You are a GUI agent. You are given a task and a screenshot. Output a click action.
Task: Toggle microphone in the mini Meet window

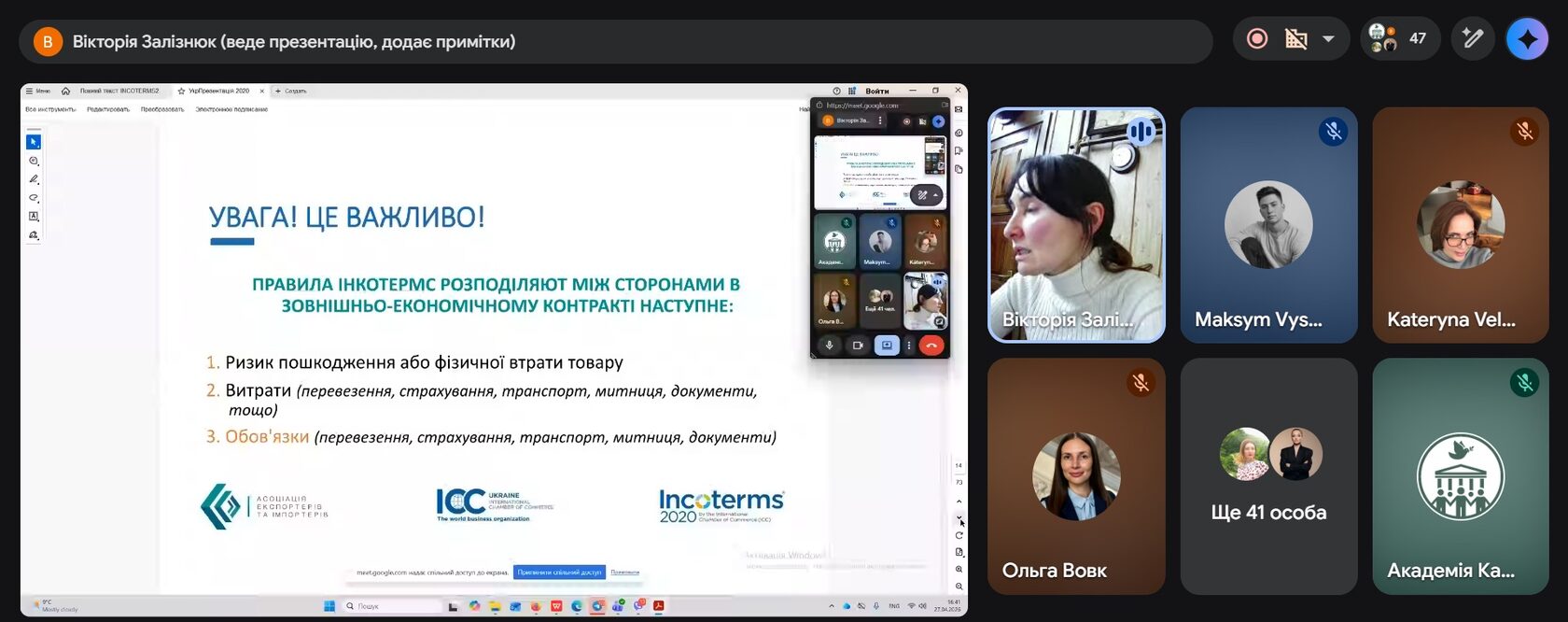coord(829,346)
